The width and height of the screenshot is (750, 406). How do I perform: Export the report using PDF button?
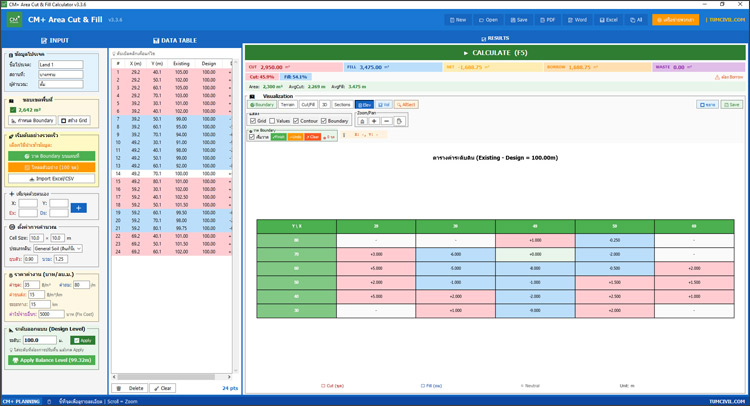pos(547,19)
